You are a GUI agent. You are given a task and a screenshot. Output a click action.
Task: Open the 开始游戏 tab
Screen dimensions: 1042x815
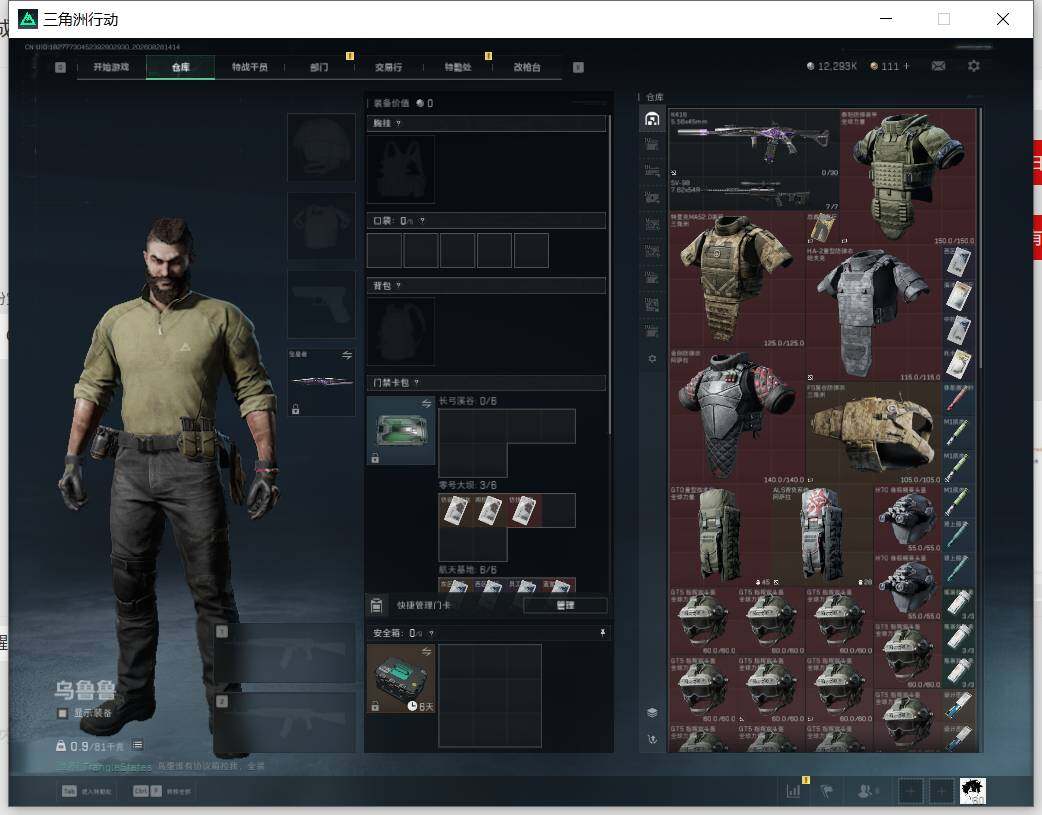click(111, 67)
